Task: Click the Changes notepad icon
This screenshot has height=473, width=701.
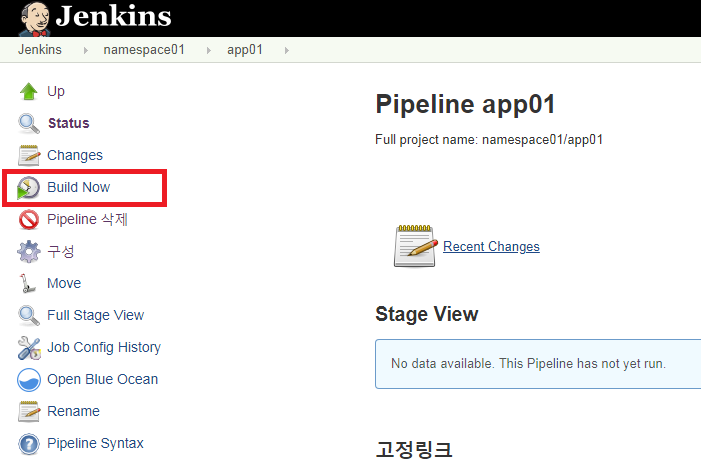Action: [29, 155]
